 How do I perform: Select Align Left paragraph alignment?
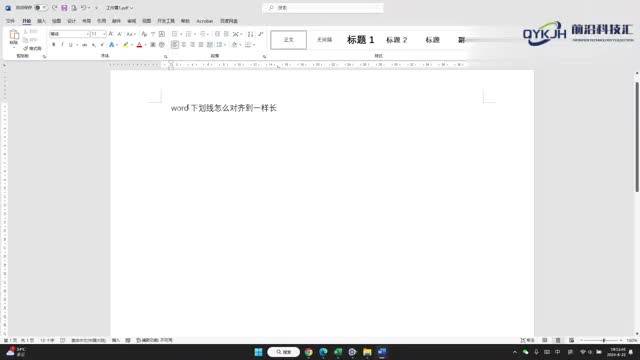point(175,44)
